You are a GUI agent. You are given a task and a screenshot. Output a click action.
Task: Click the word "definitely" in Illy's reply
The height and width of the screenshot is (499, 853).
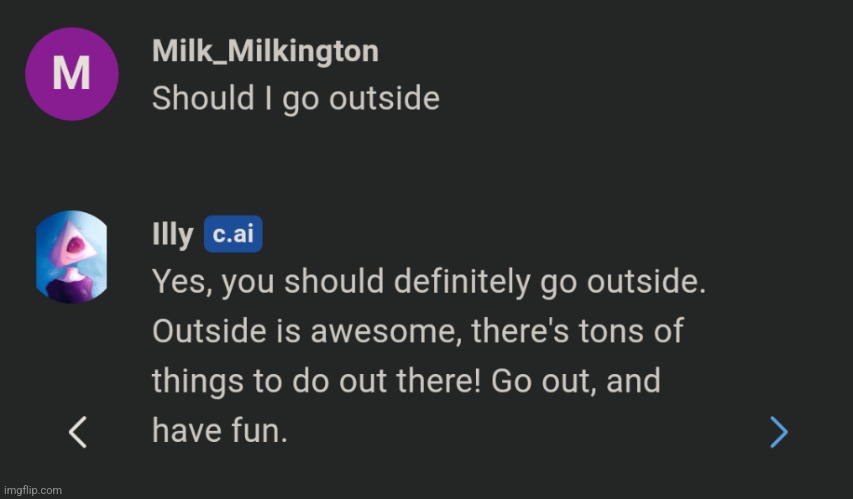454,283
